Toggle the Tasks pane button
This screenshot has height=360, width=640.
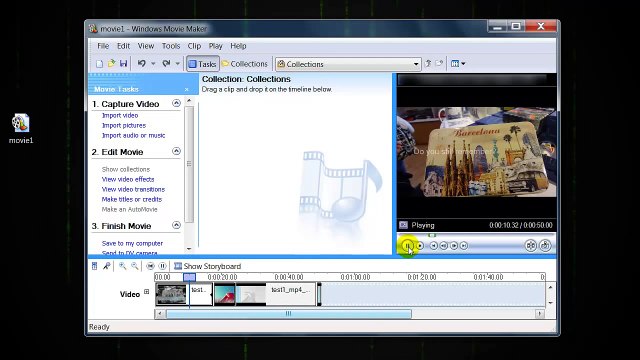tap(202, 64)
